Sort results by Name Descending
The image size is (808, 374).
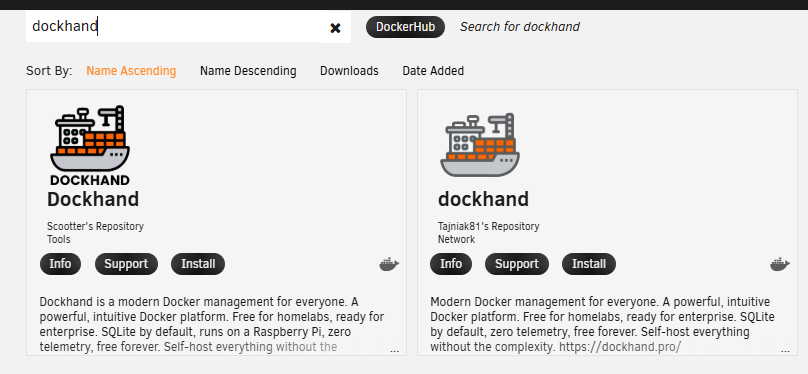tap(248, 71)
